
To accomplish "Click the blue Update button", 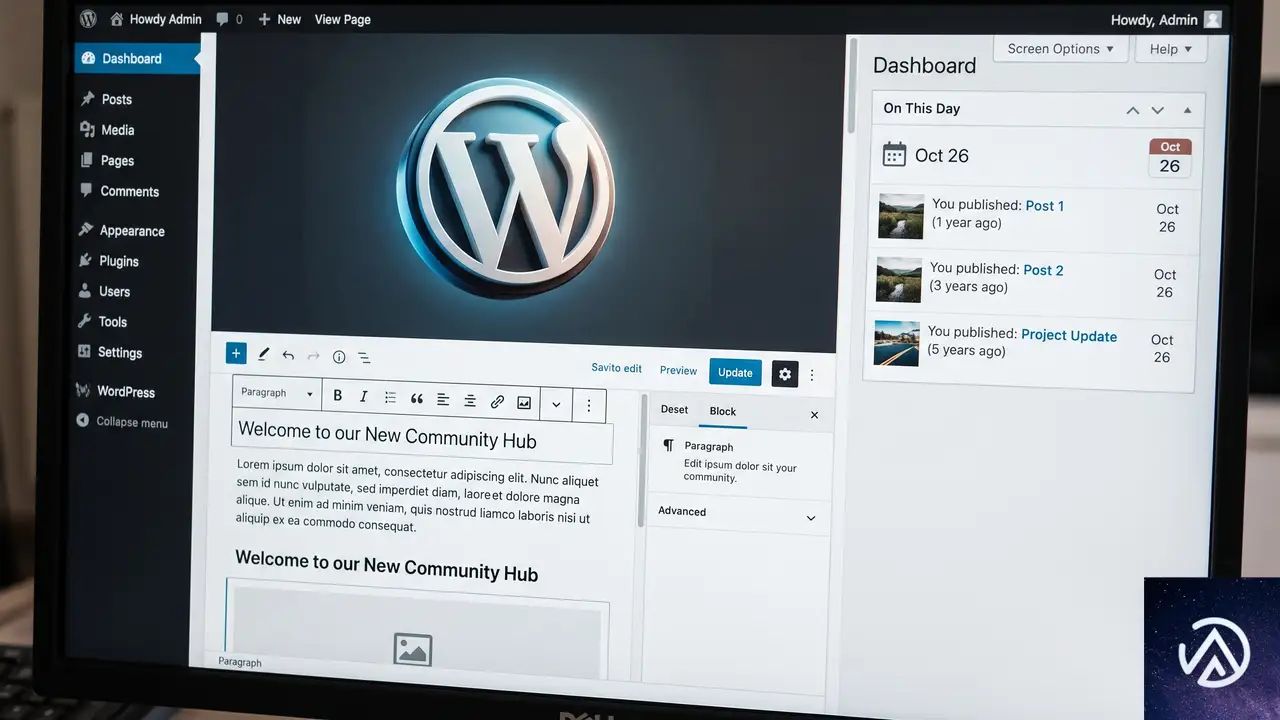I will [x=735, y=372].
